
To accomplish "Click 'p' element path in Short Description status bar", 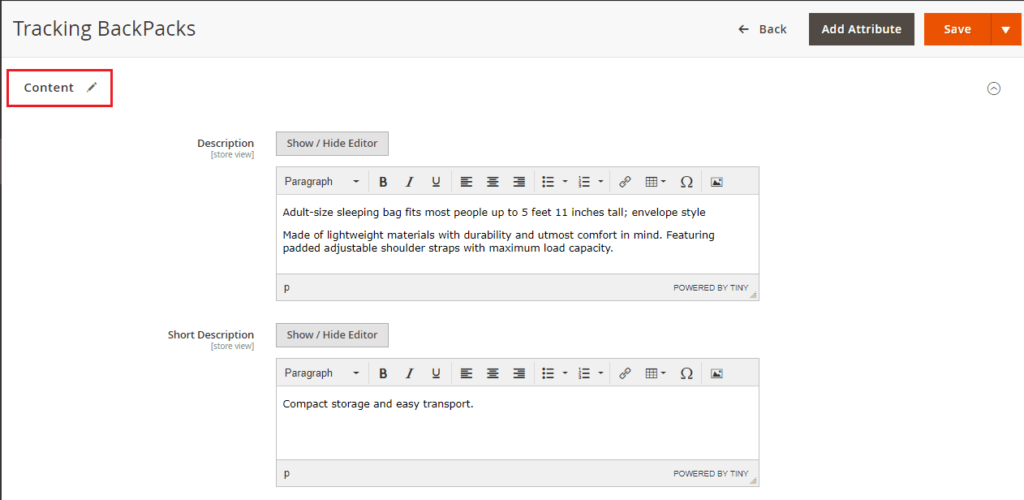I will 287,474.
